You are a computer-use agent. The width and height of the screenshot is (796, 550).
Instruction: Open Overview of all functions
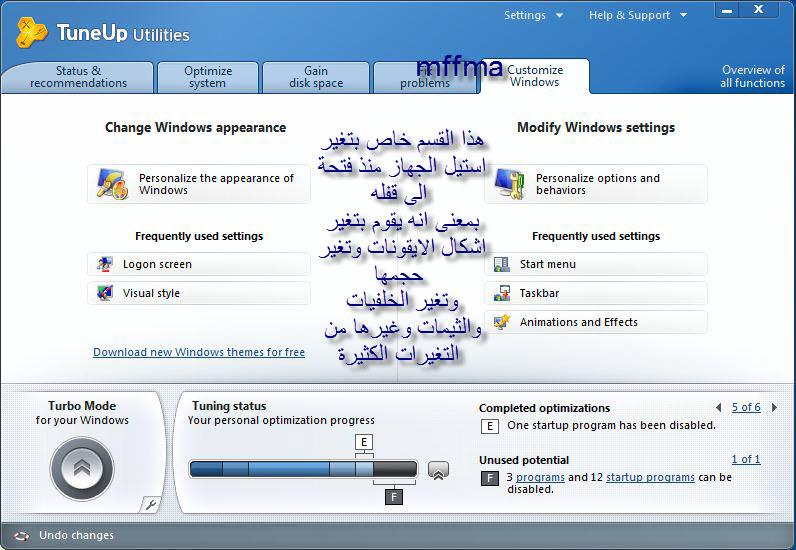[752, 77]
